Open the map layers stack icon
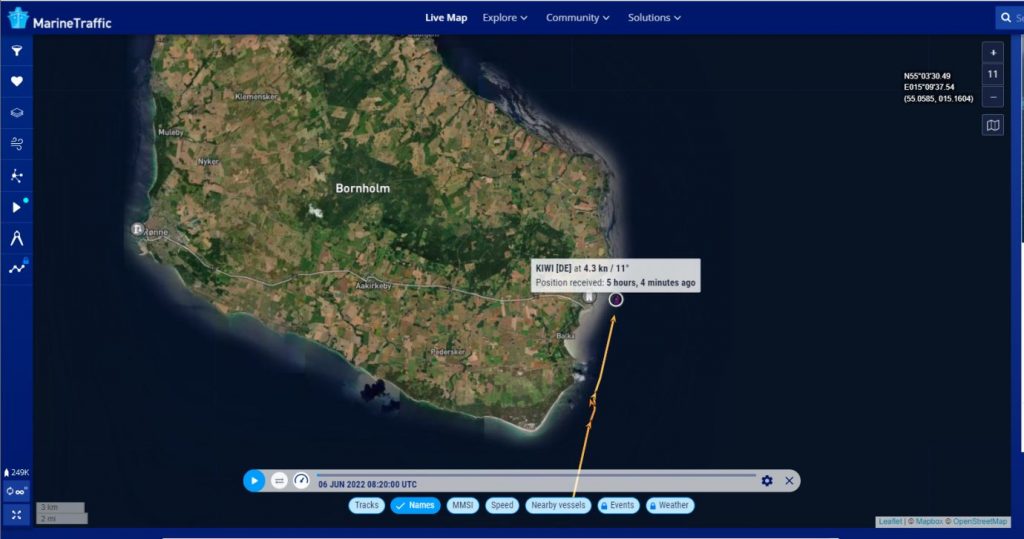 click(16, 113)
